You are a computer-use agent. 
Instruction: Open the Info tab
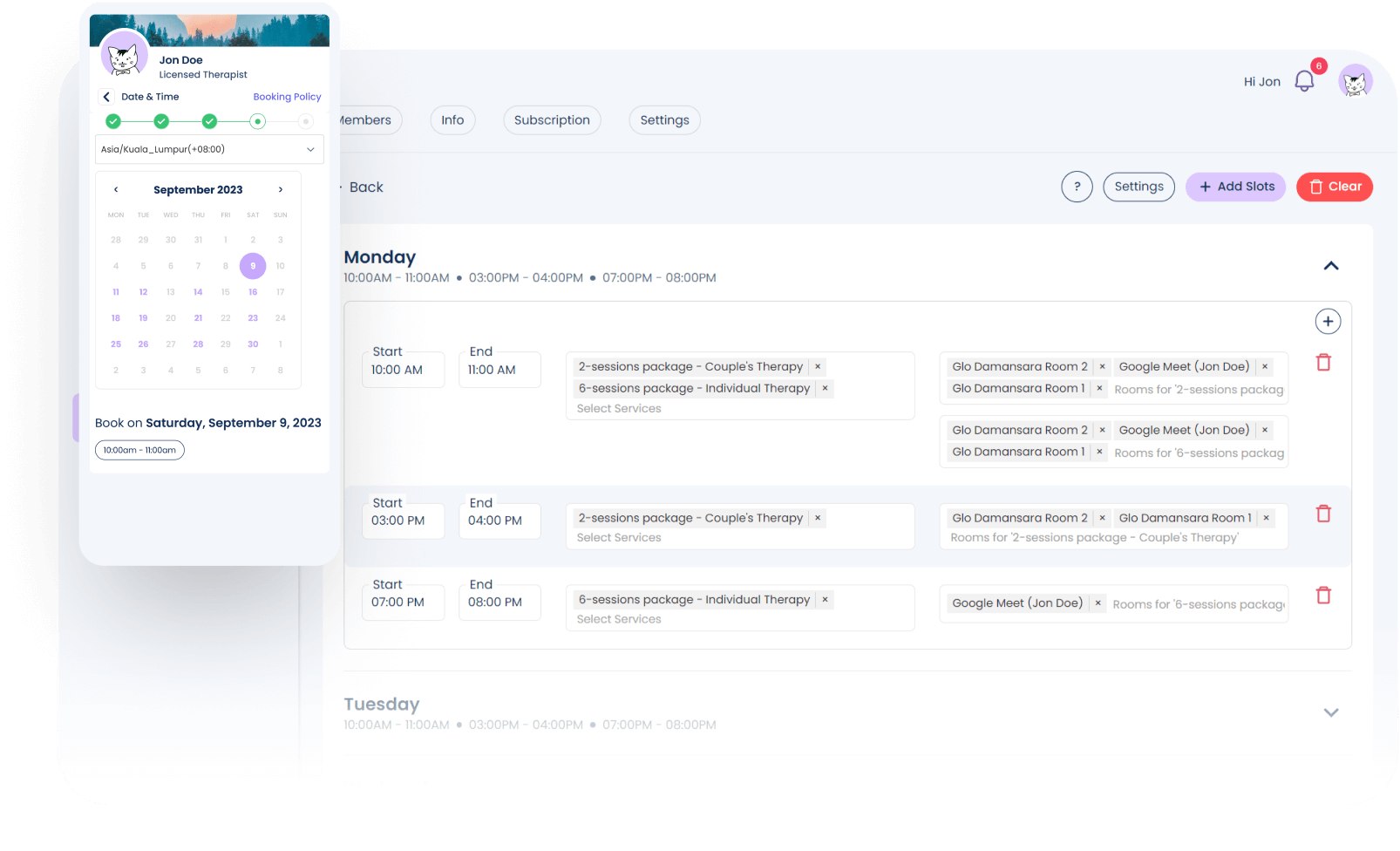[x=452, y=120]
